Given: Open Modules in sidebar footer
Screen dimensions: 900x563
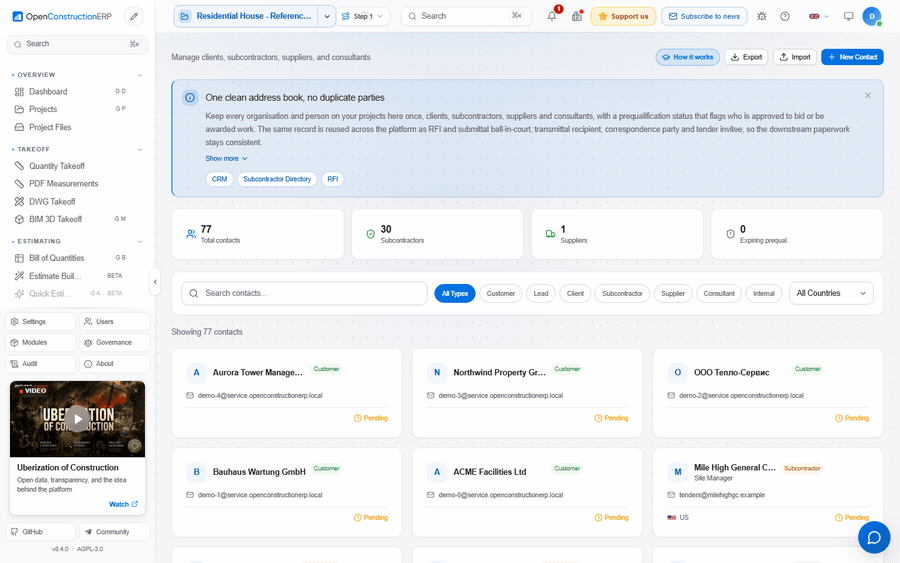Looking at the screenshot, I should [x=41, y=343].
